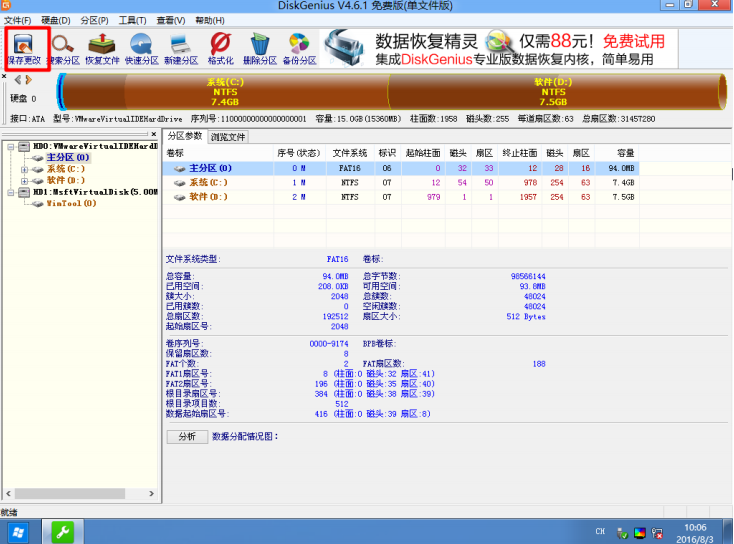Click the 文件系统 column header
Viewport: 734px width, 544px height.
pos(350,153)
